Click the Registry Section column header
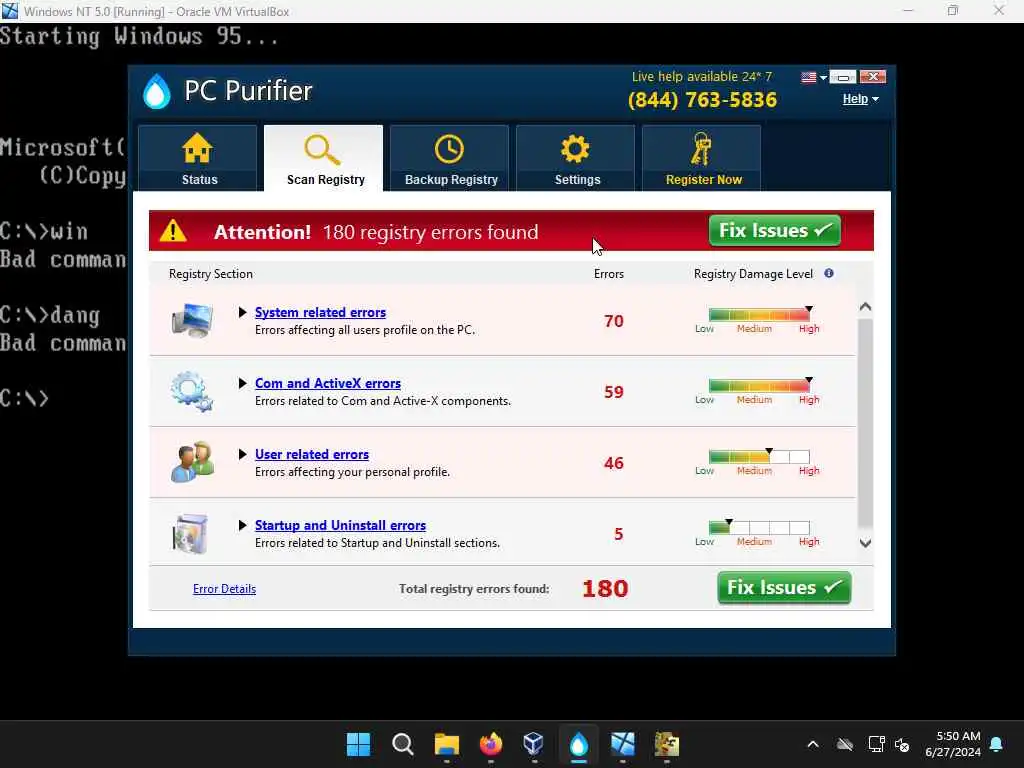 pos(210,274)
